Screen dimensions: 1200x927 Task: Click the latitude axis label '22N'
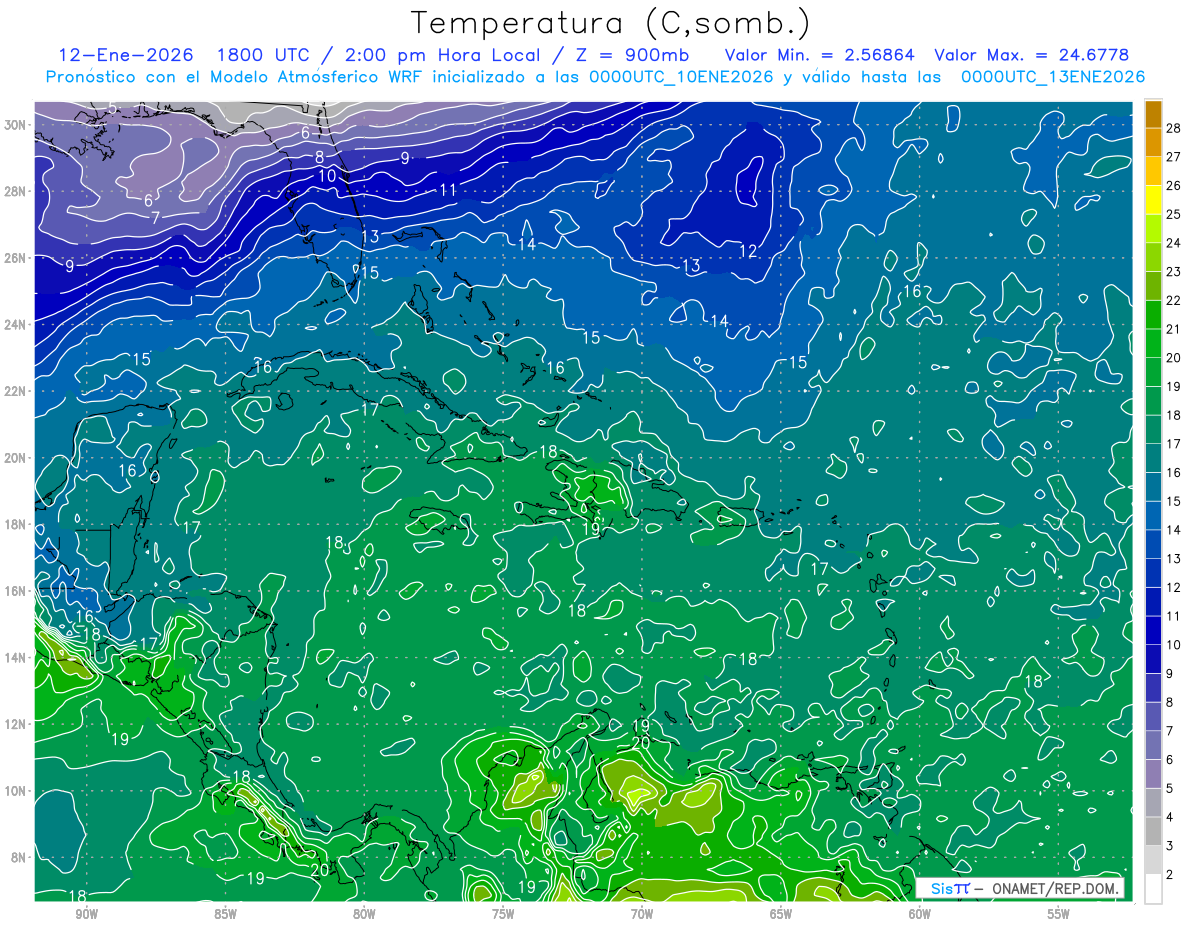17,391
